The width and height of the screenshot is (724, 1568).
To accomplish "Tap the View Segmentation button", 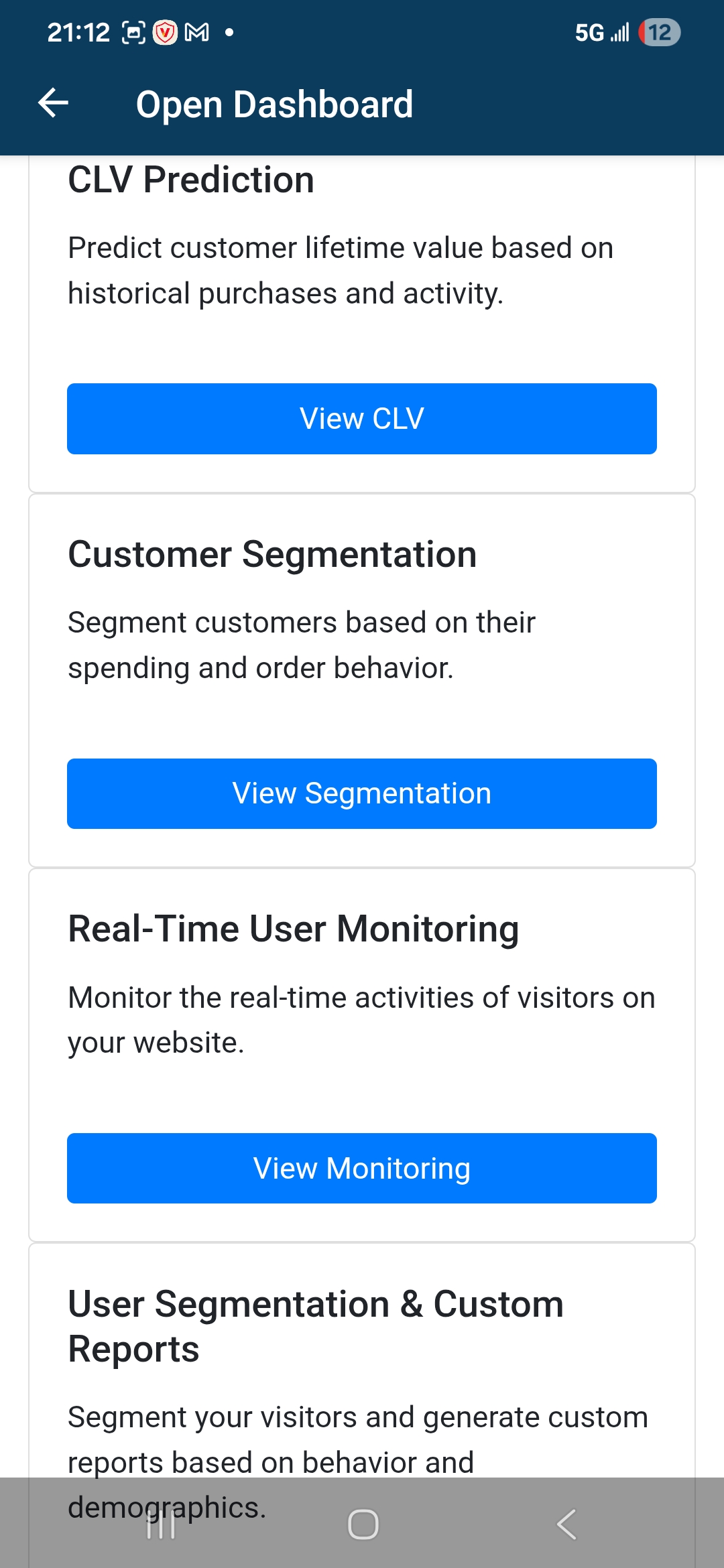I will point(361,793).
